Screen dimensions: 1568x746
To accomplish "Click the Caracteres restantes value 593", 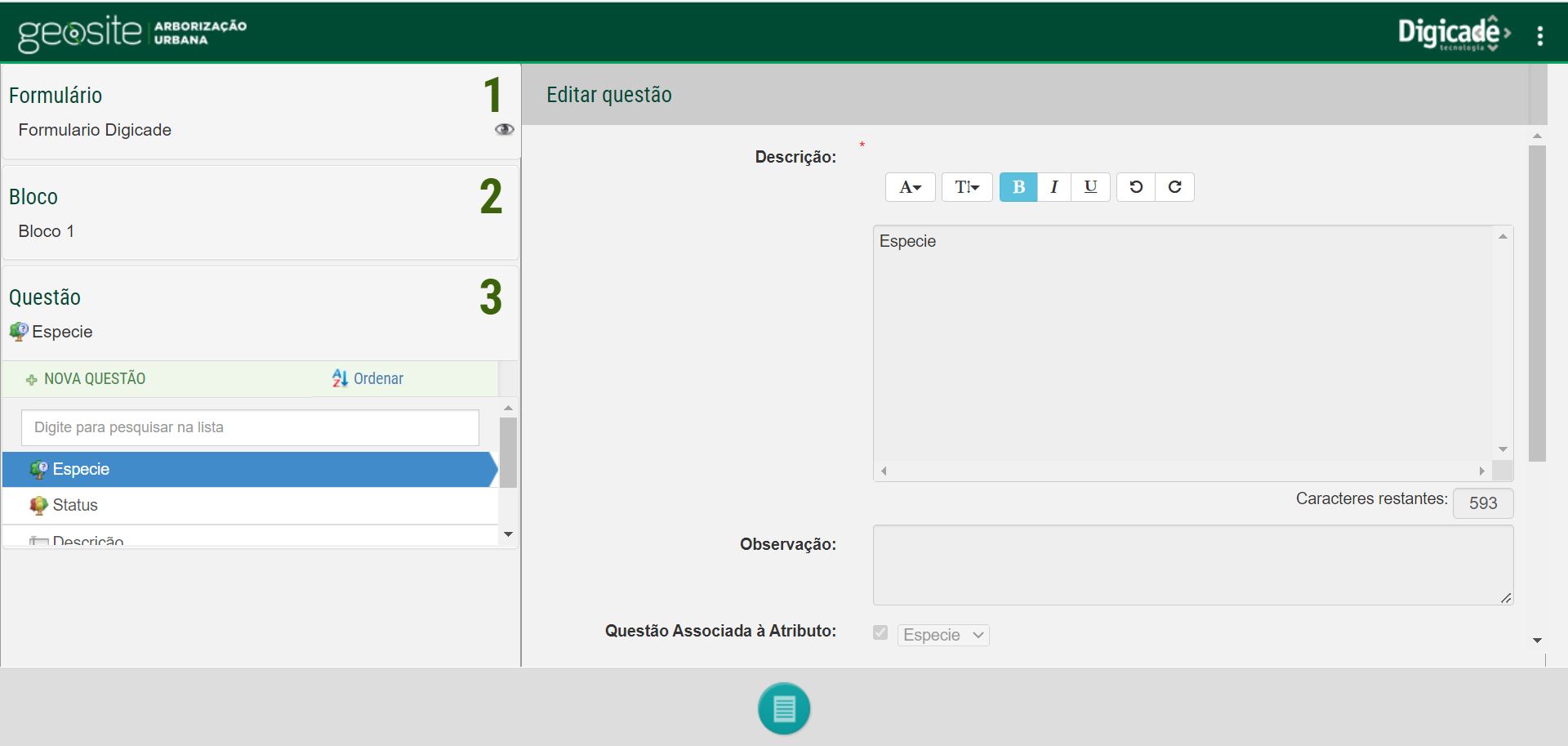I will pos(1483,503).
